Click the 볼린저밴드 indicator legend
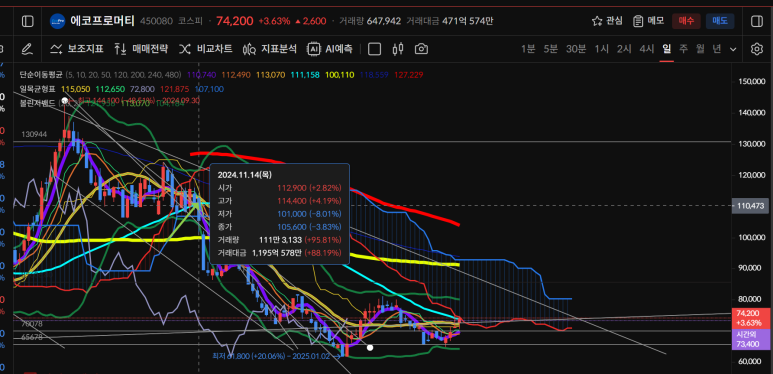Screen dimensions: 773x374 pos(37,103)
